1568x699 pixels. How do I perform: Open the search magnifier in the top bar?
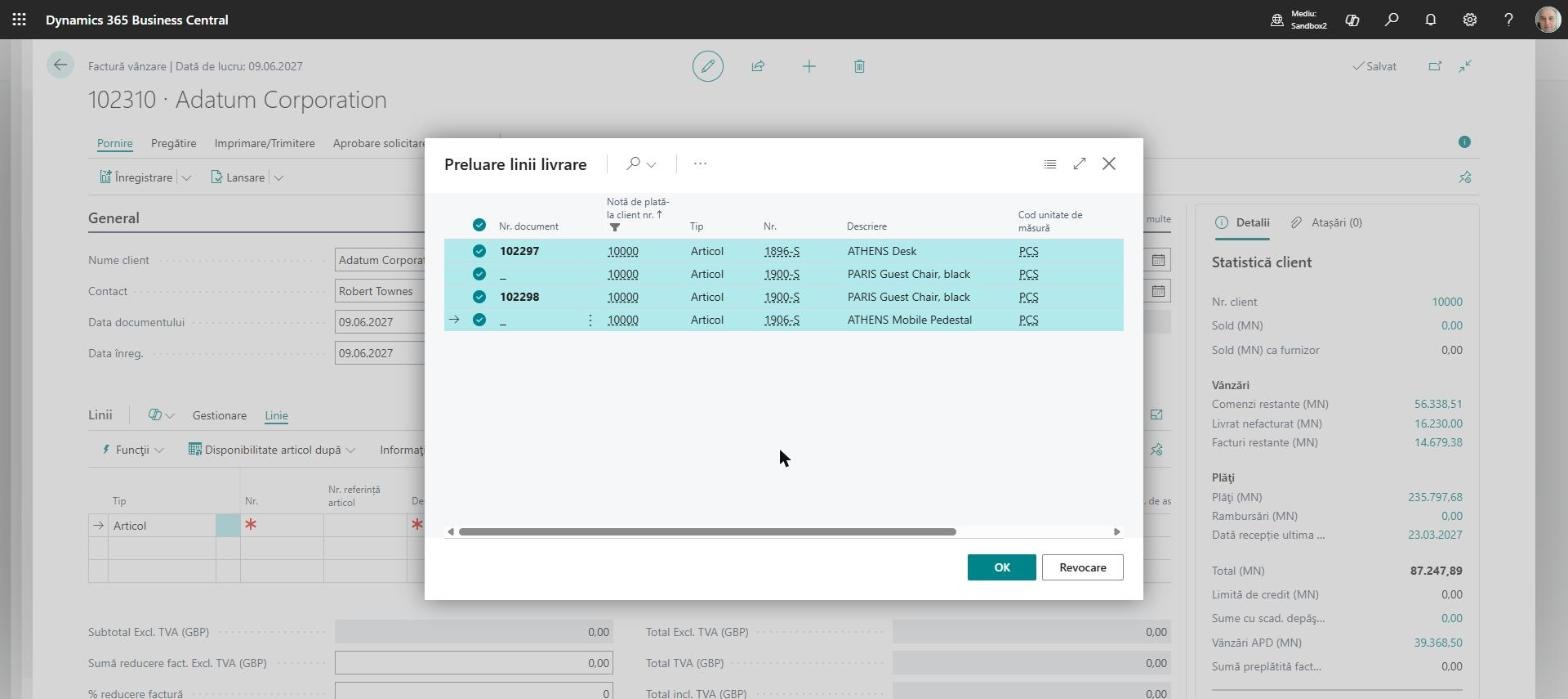point(1391,19)
